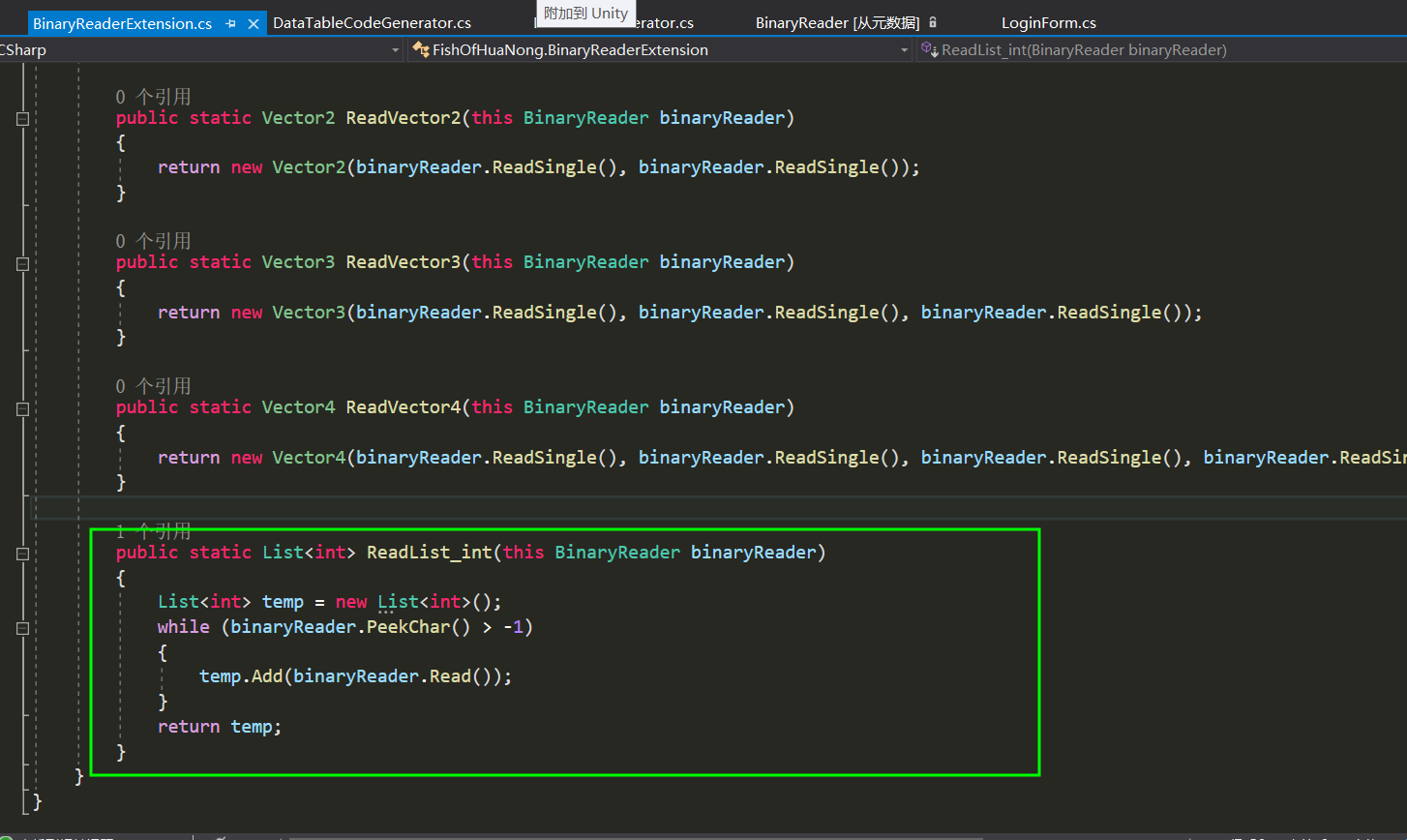Click the method icon beside ReadList_int
The height and width of the screenshot is (840, 1407).
pos(928,48)
